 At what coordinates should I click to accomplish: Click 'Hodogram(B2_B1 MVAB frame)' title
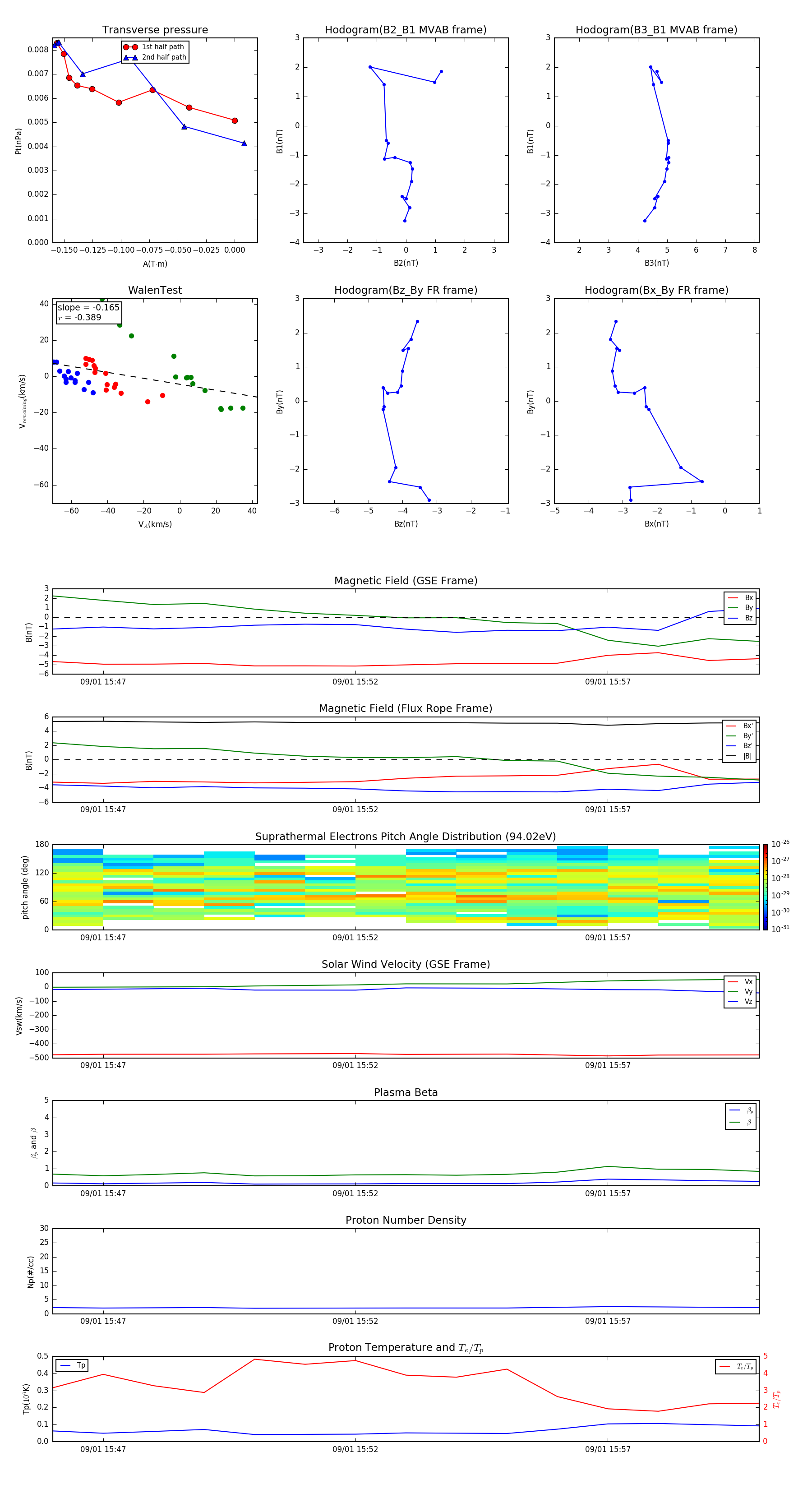pyautogui.click(x=406, y=30)
